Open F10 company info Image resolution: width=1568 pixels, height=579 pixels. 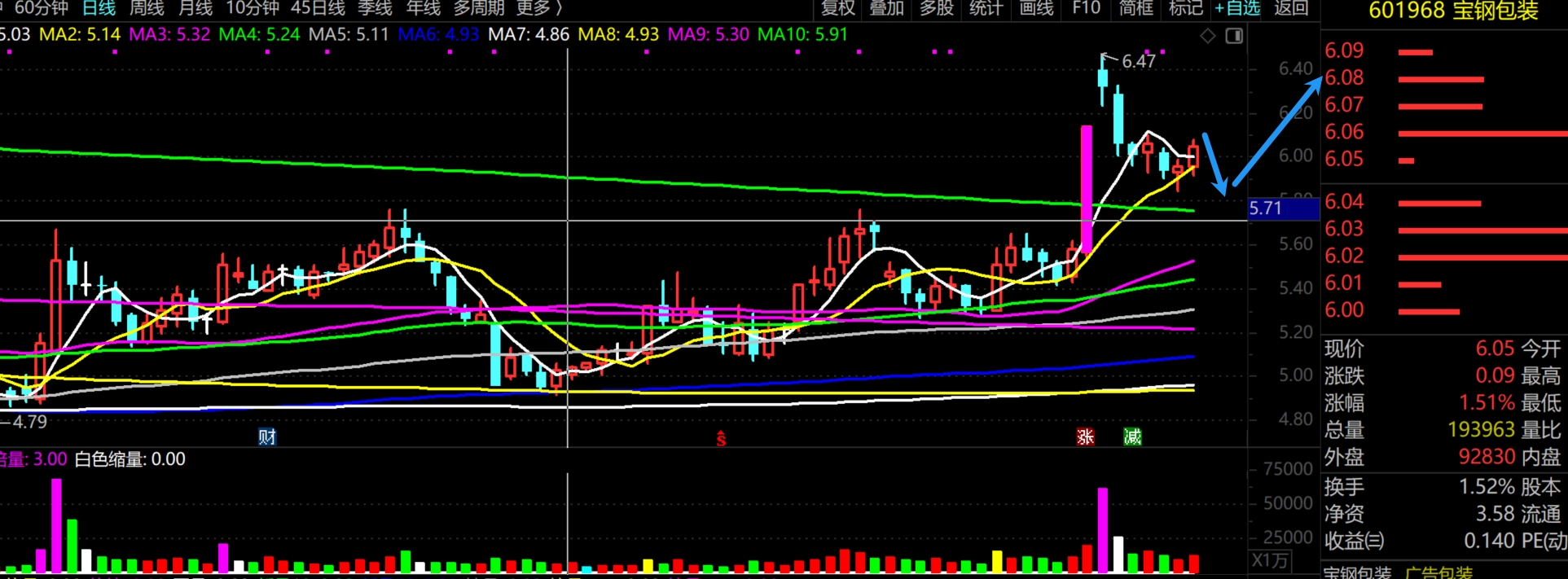1086,9
